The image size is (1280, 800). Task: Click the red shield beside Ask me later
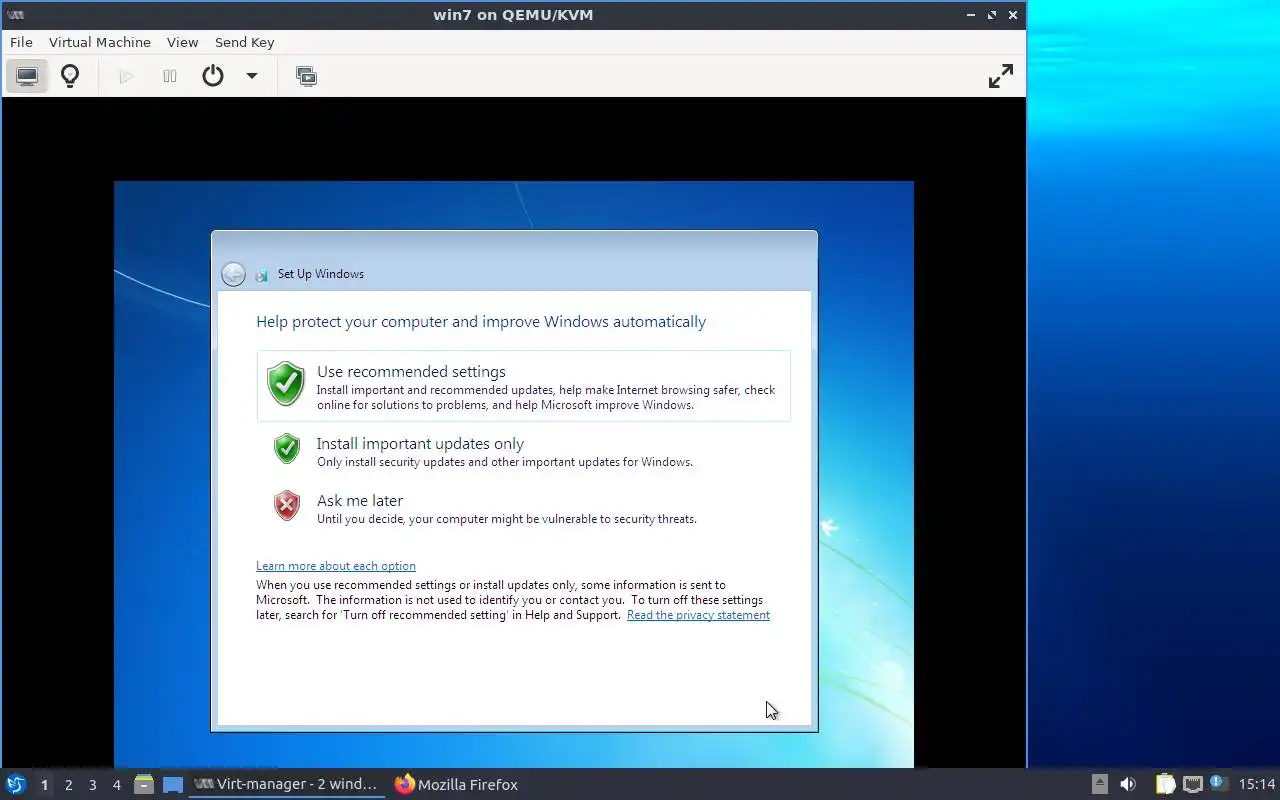pyautogui.click(x=287, y=505)
